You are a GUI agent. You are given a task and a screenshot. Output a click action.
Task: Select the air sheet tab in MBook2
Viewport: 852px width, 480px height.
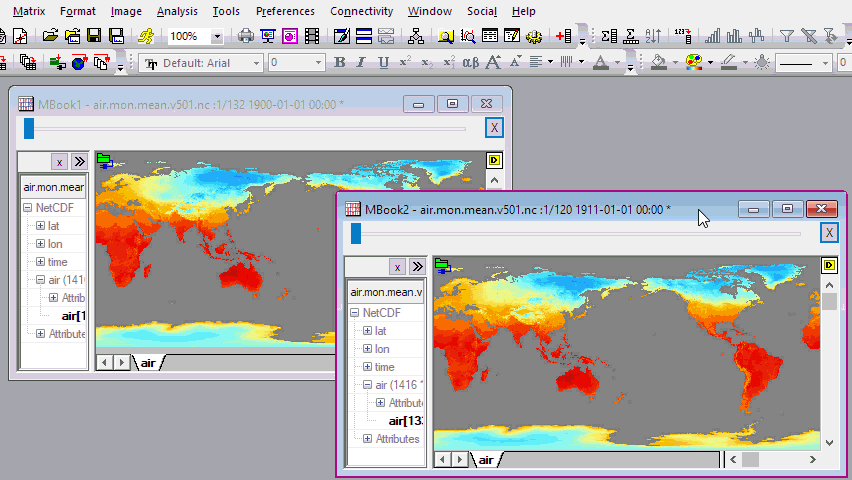(486, 459)
